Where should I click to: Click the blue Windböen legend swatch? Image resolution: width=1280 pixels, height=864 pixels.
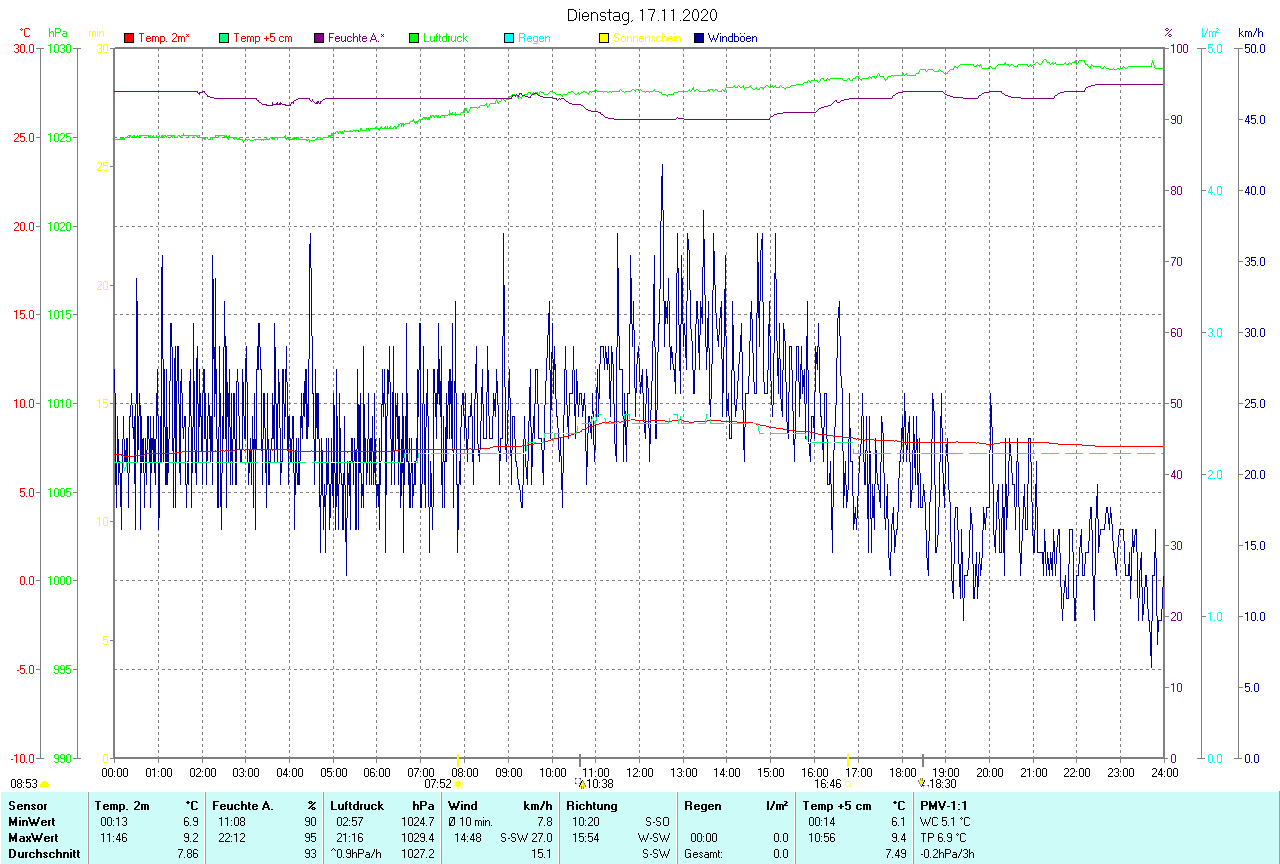[x=699, y=38]
